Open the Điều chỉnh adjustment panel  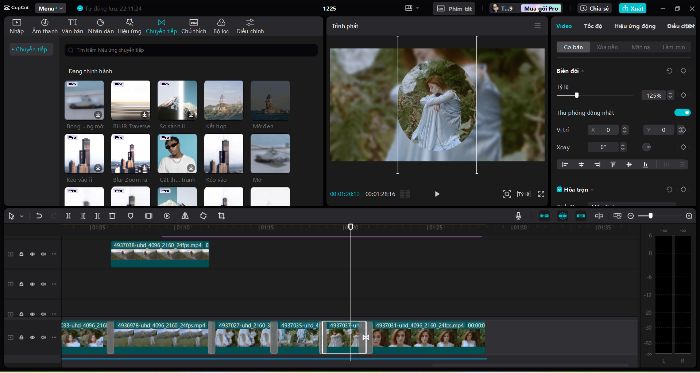[250, 26]
